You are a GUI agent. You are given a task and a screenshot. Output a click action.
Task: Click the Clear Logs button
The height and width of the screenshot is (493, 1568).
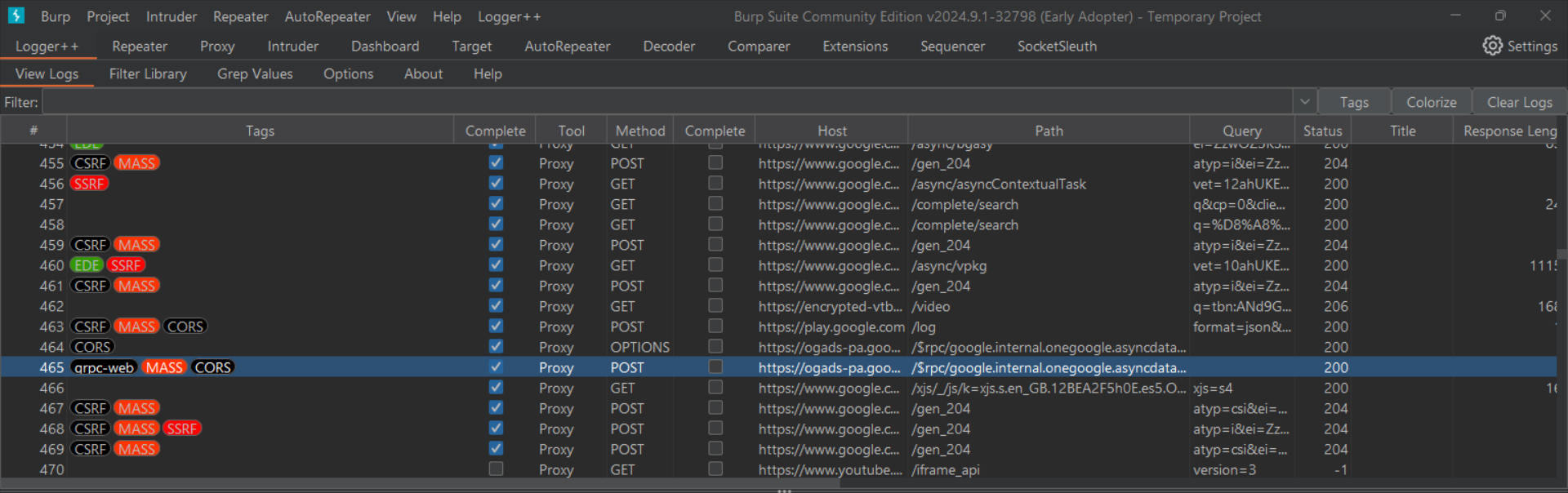[x=1519, y=102]
